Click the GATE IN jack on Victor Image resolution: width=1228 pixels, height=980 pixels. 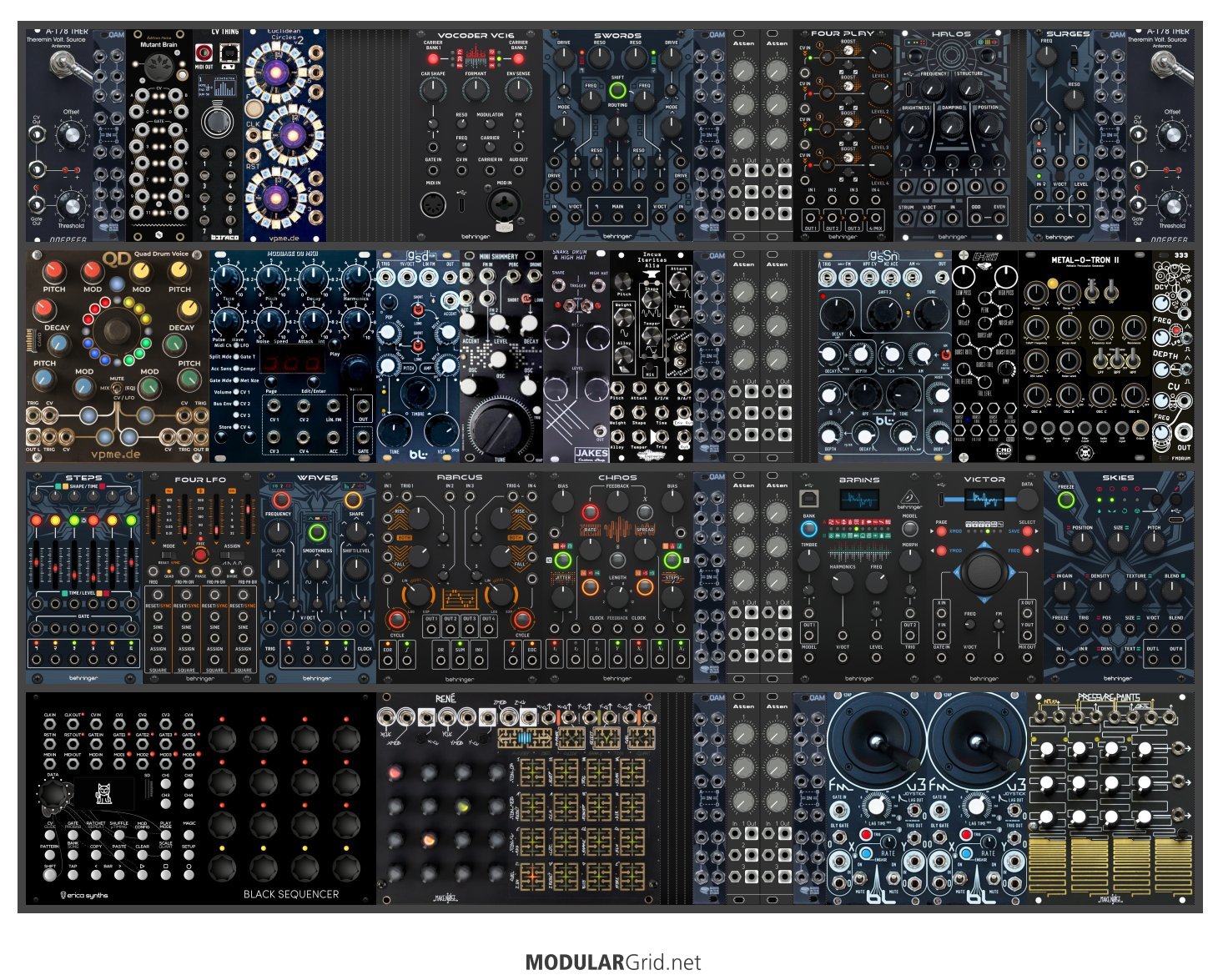[x=942, y=659]
